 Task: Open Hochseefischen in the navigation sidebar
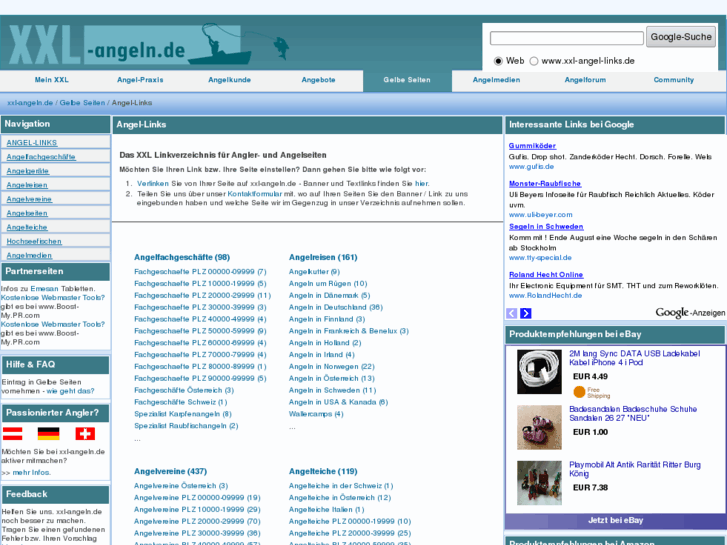click(x=34, y=241)
